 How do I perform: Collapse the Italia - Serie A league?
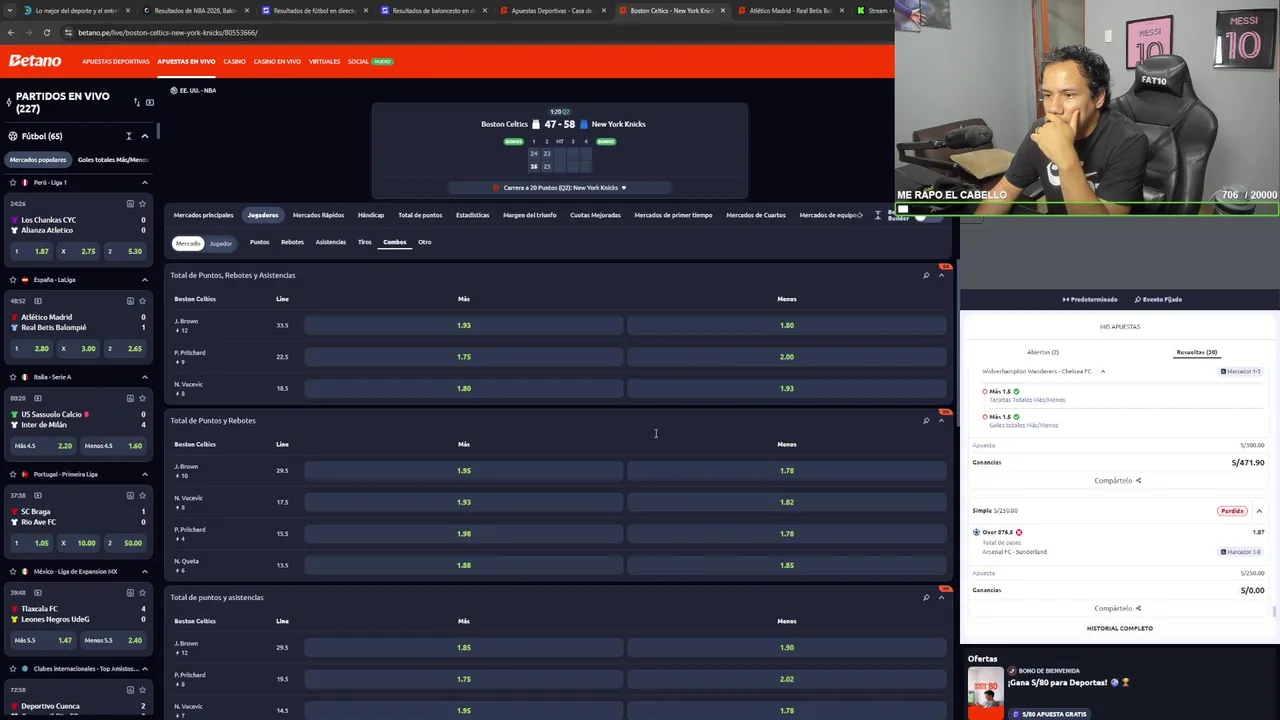(144, 377)
